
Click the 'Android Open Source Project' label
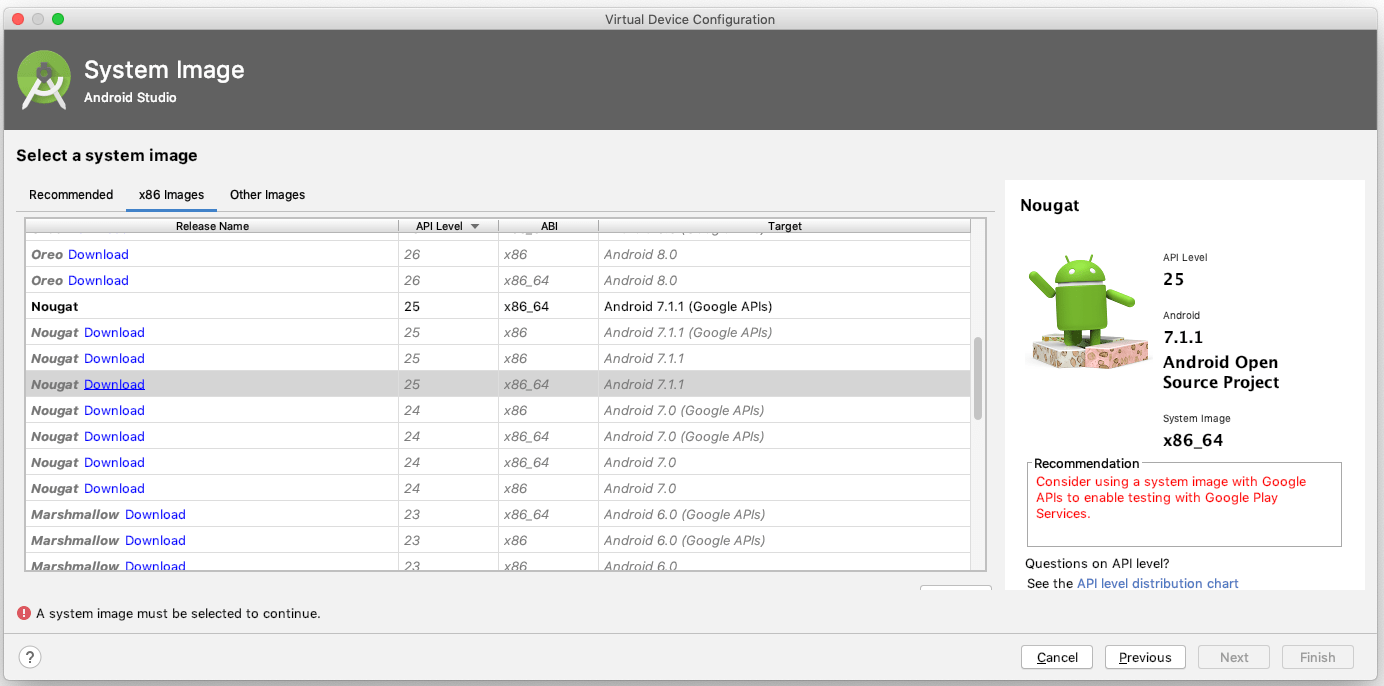(1220, 372)
